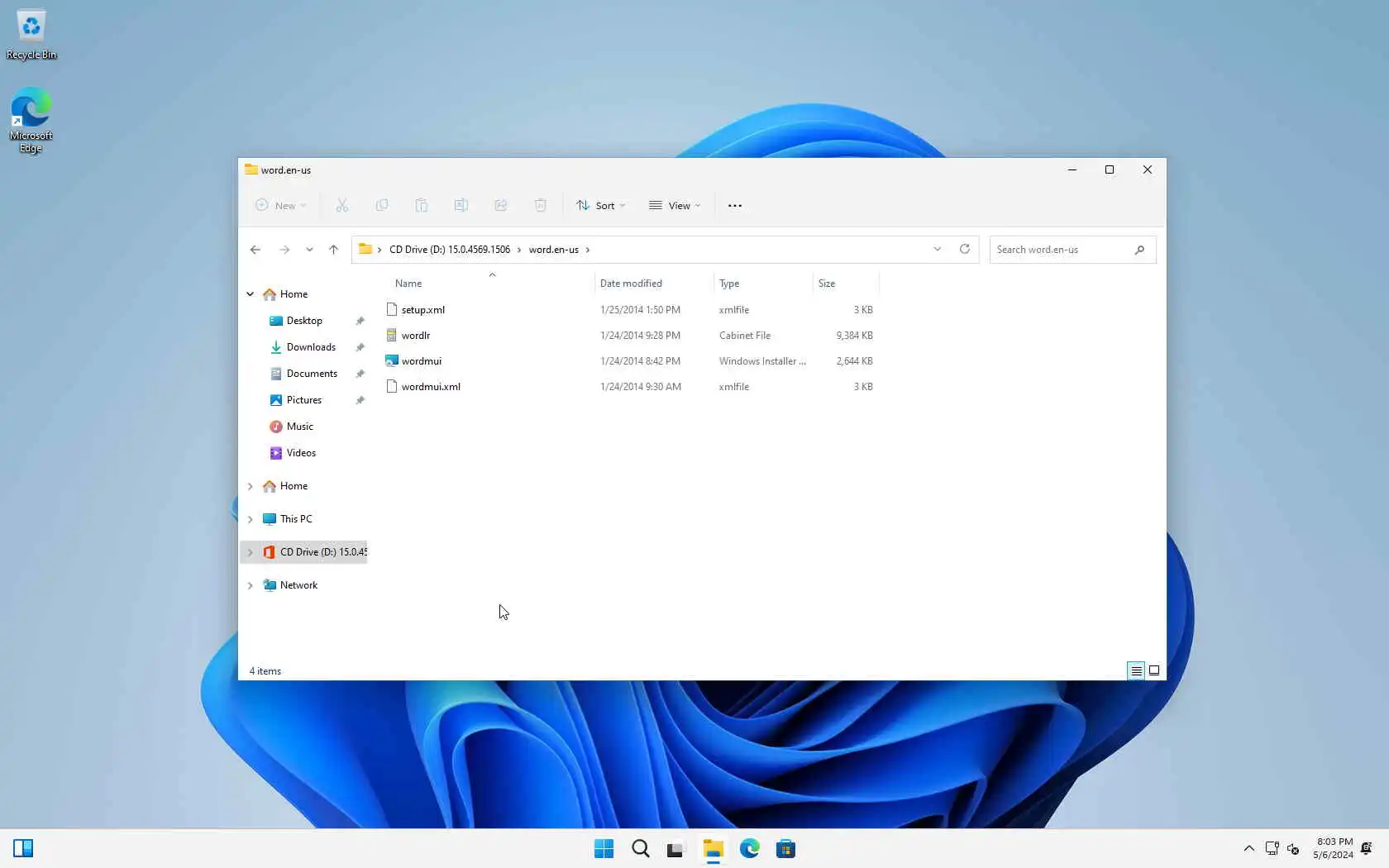This screenshot has height=868, width=1389.
Task: Go up one folder level
Action: coord(333,250)
